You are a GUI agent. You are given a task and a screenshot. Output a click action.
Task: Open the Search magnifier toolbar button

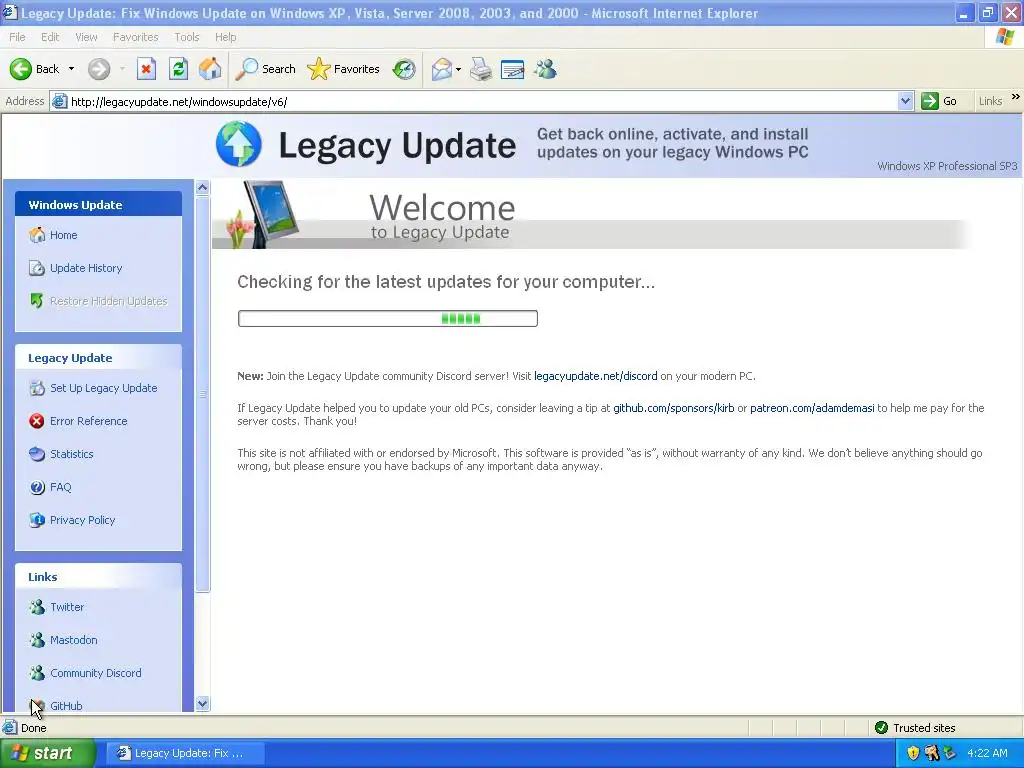coord(266,69)
